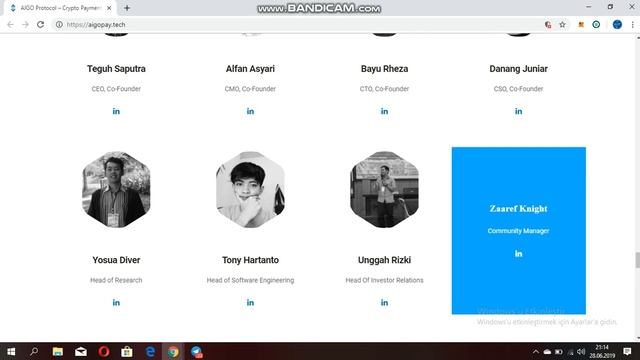640x360 pixels.
Task: Launch Microsoft Edge from the taskbar
Action: click(x=150, y=351)
